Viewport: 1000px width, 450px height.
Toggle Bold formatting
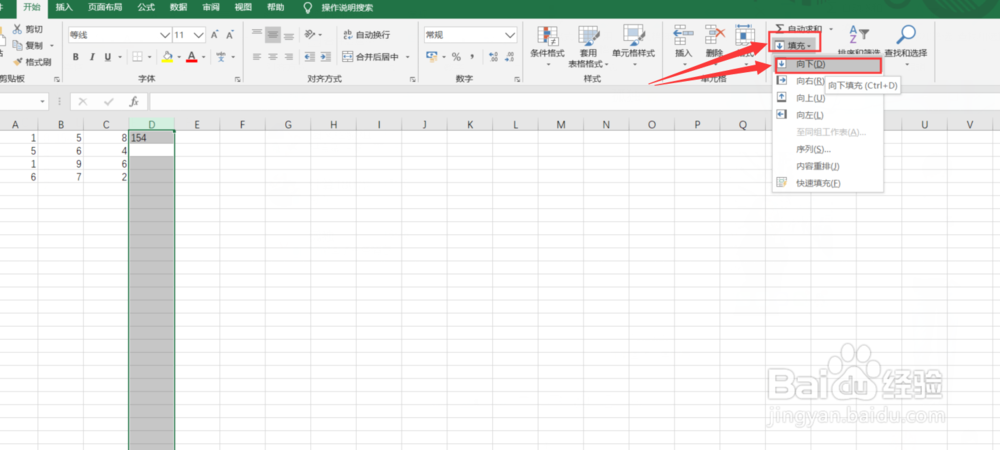click(x=75, y=57)
